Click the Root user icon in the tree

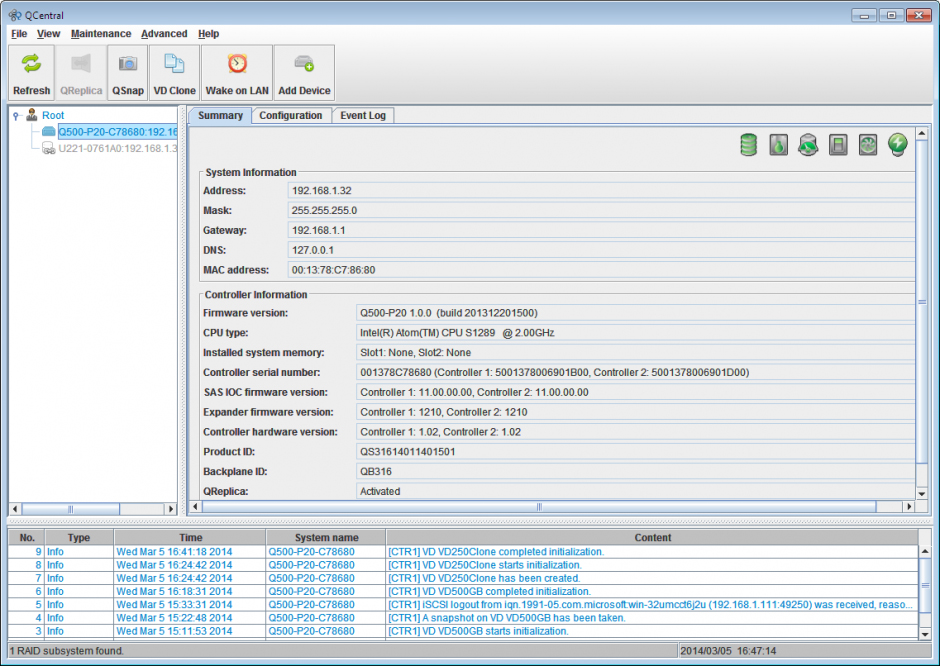(x=32, y=114)
